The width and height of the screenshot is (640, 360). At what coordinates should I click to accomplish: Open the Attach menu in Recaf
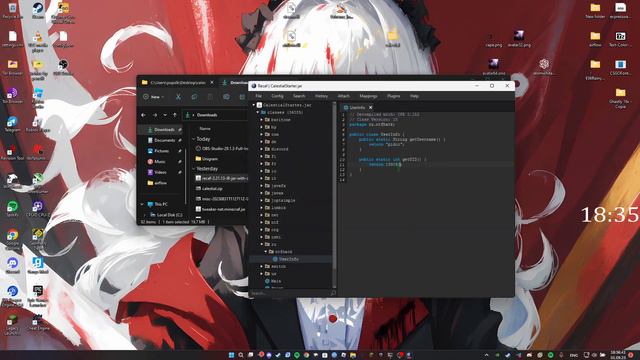[343, 96]
